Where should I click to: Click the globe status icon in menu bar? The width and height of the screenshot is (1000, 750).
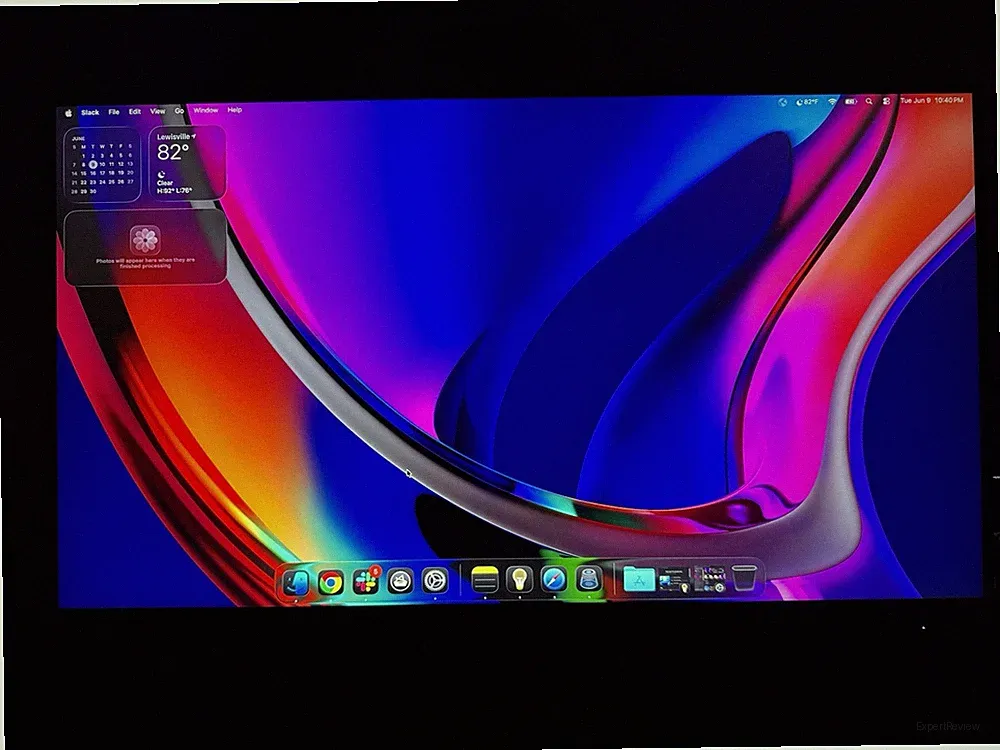[x=783, y=102]
